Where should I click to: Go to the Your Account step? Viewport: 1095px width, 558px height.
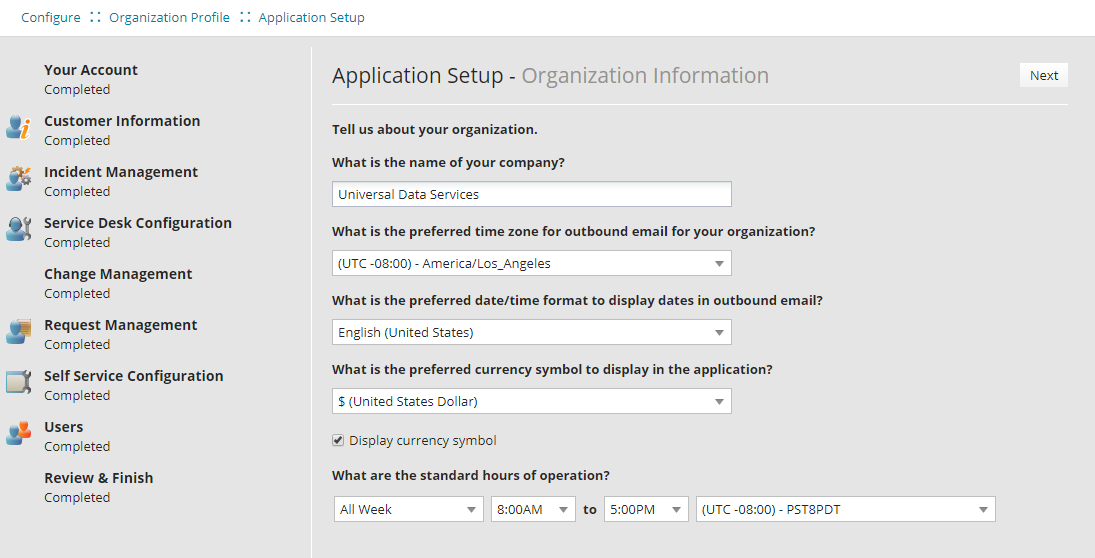(x=91, y=70)
